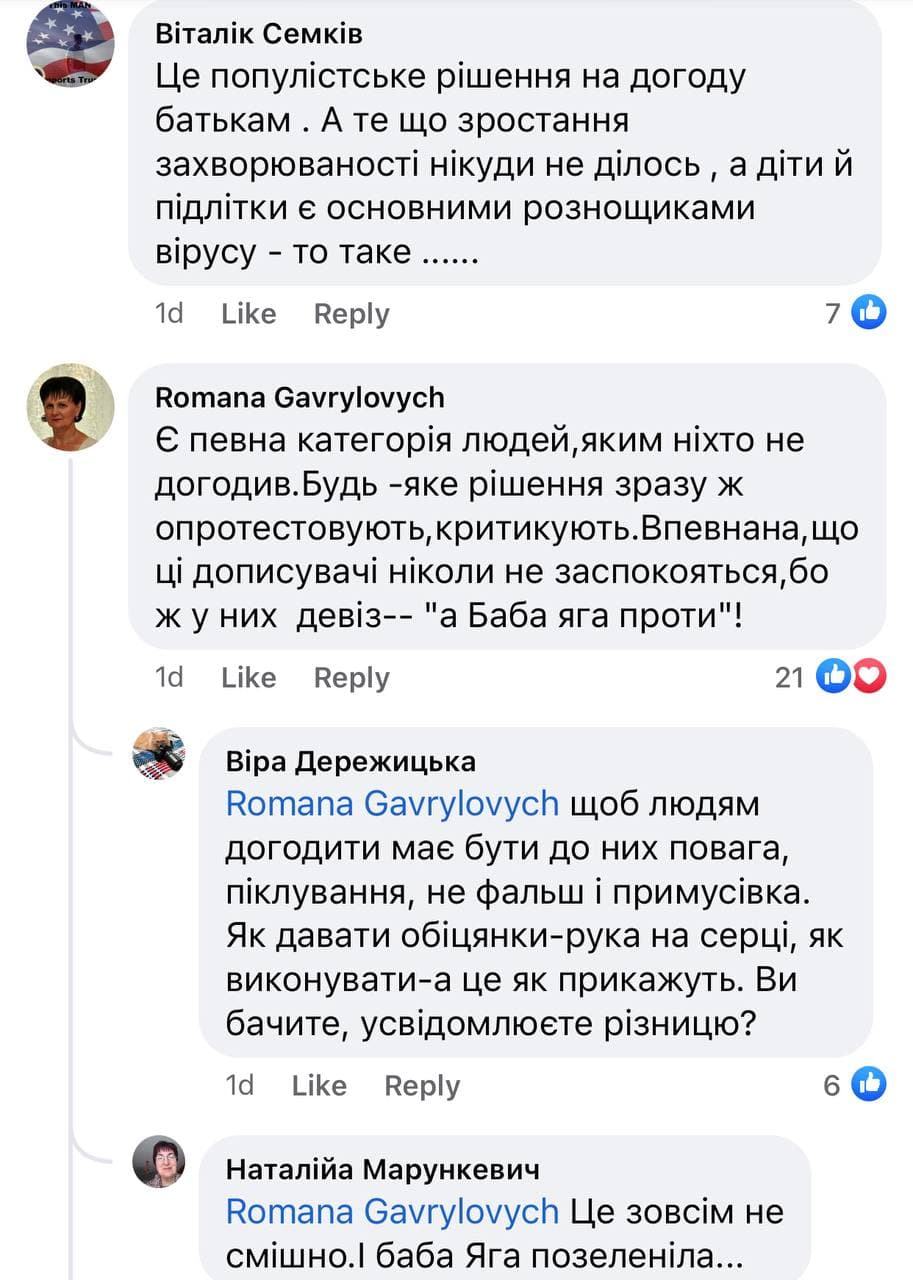Screen dimensions: 913x1280
Task: Open Наталійа Марункевич's name link
Action: coord(383,1169)
